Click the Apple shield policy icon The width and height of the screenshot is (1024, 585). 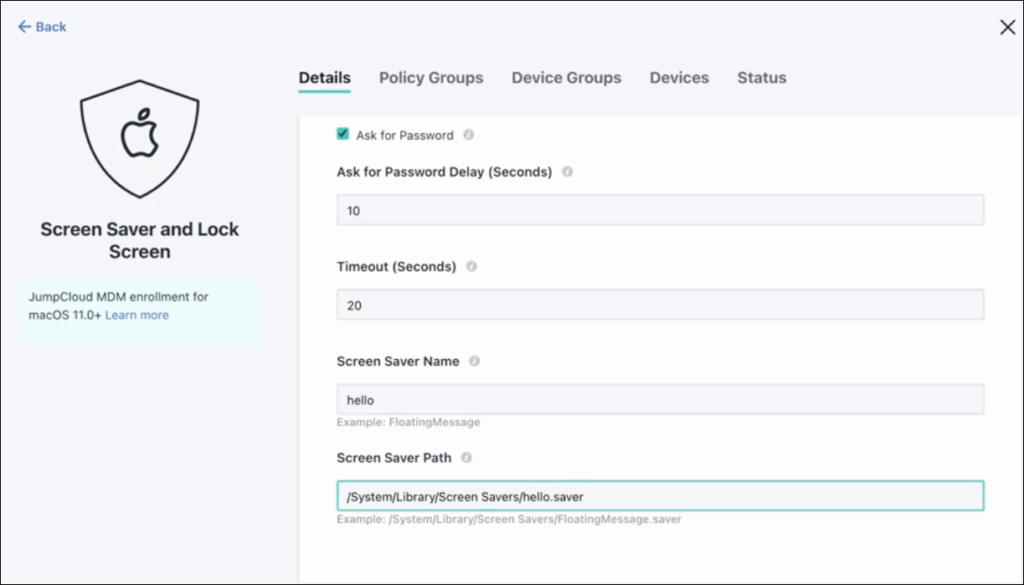click(x=140, y=138)
